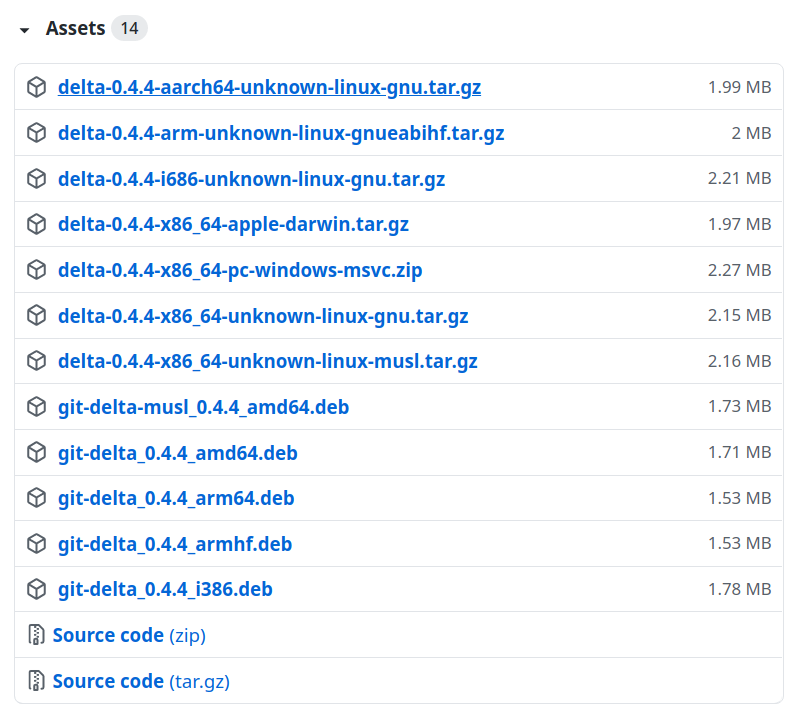Download git-delta_0.4.4_armhf.deb package
800x718 pixels.
(175, 544)
